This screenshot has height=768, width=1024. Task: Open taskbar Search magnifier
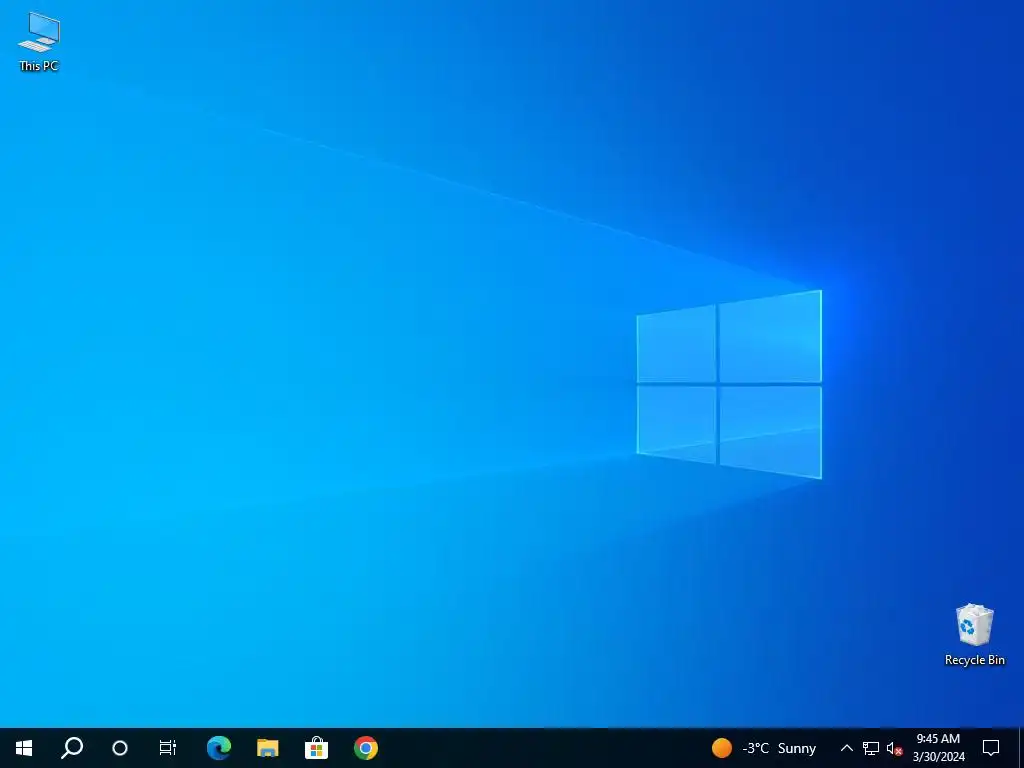[x=72, y=748]
